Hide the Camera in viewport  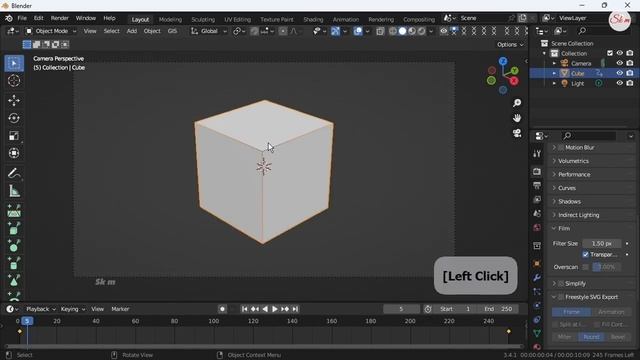pos(620,63)
